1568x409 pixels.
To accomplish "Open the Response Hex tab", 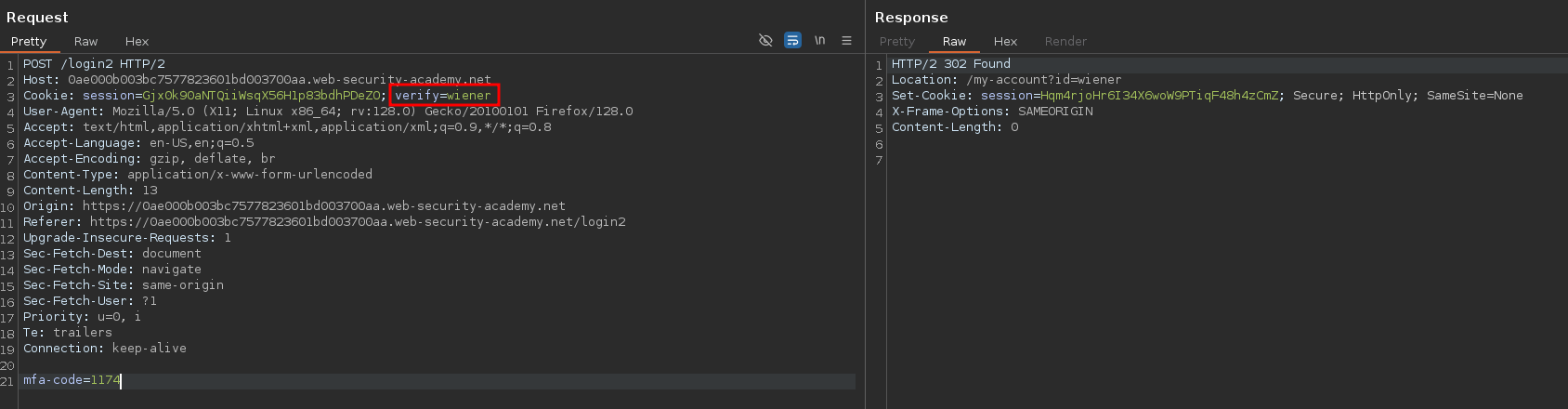I will coord(1005,41).
